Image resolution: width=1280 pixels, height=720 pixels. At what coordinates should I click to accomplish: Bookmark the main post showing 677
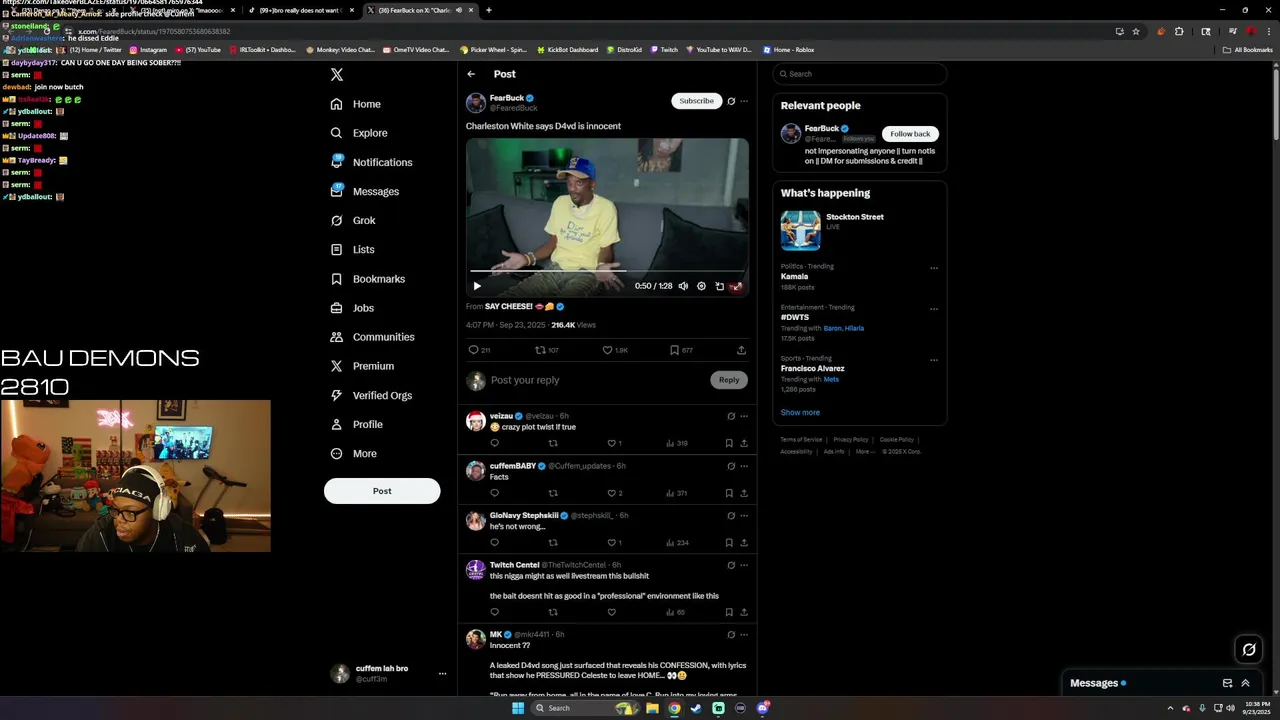coord(681,350)
